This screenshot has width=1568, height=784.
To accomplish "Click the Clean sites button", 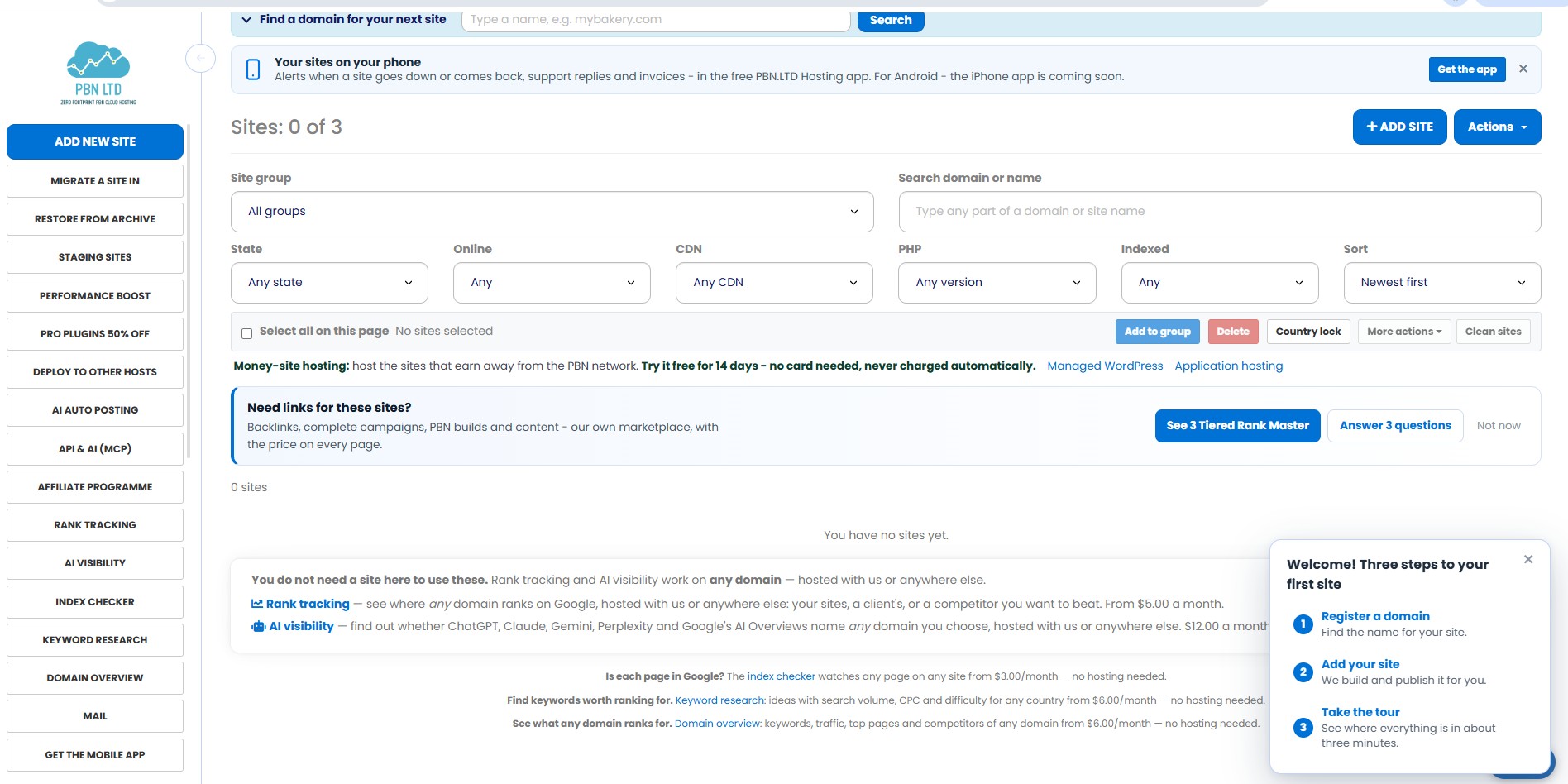I will pyautogui.click(x=1493, y=332).
